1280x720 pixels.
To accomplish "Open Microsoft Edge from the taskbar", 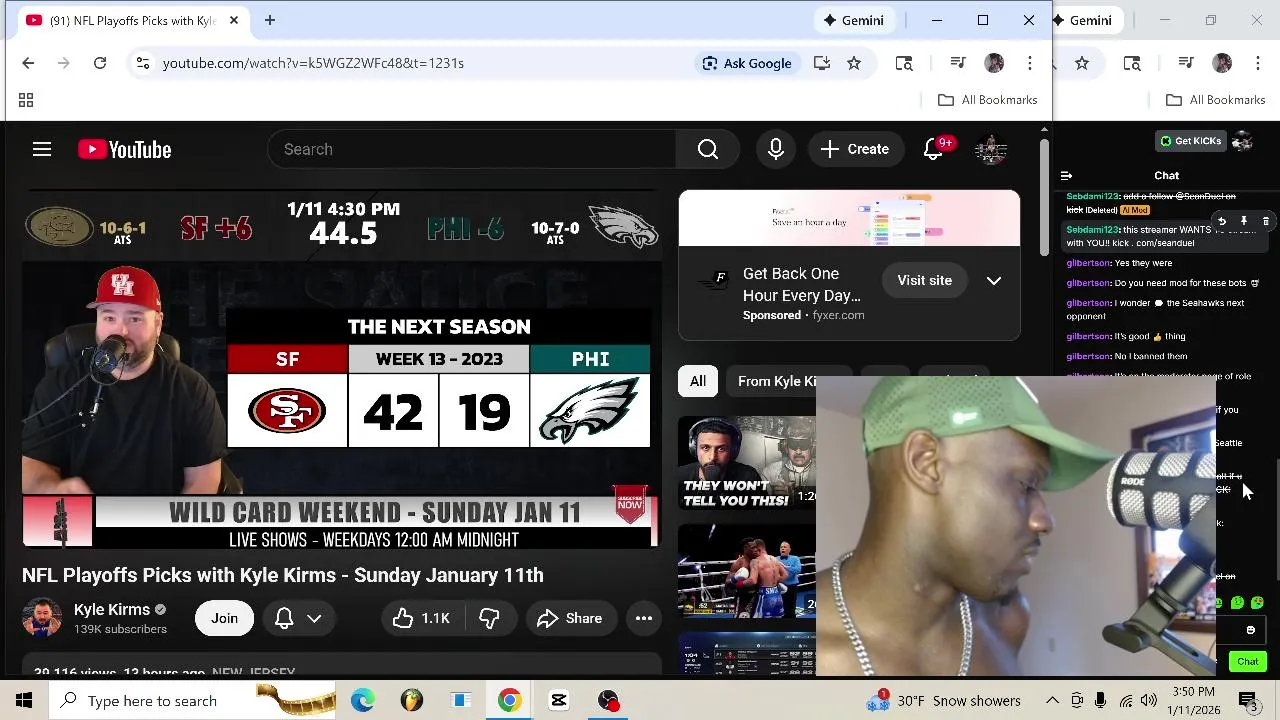I will click(363, 700).
